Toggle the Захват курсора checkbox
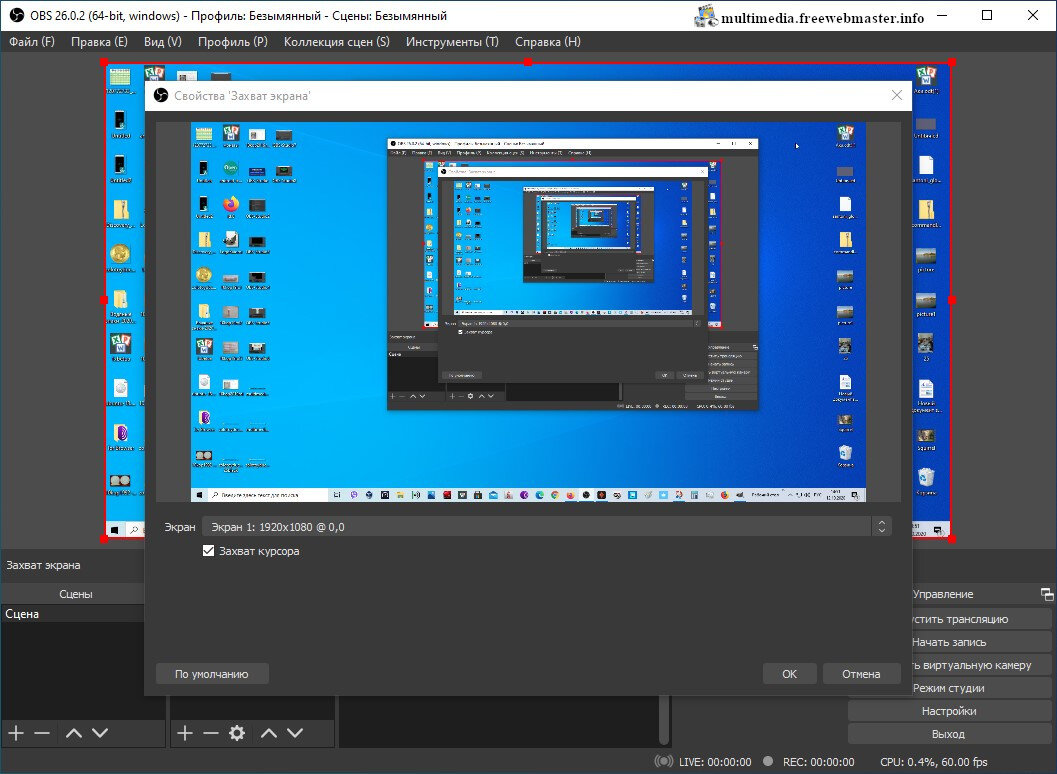The width and height of the screenshot is (1057, 774). 208,551
